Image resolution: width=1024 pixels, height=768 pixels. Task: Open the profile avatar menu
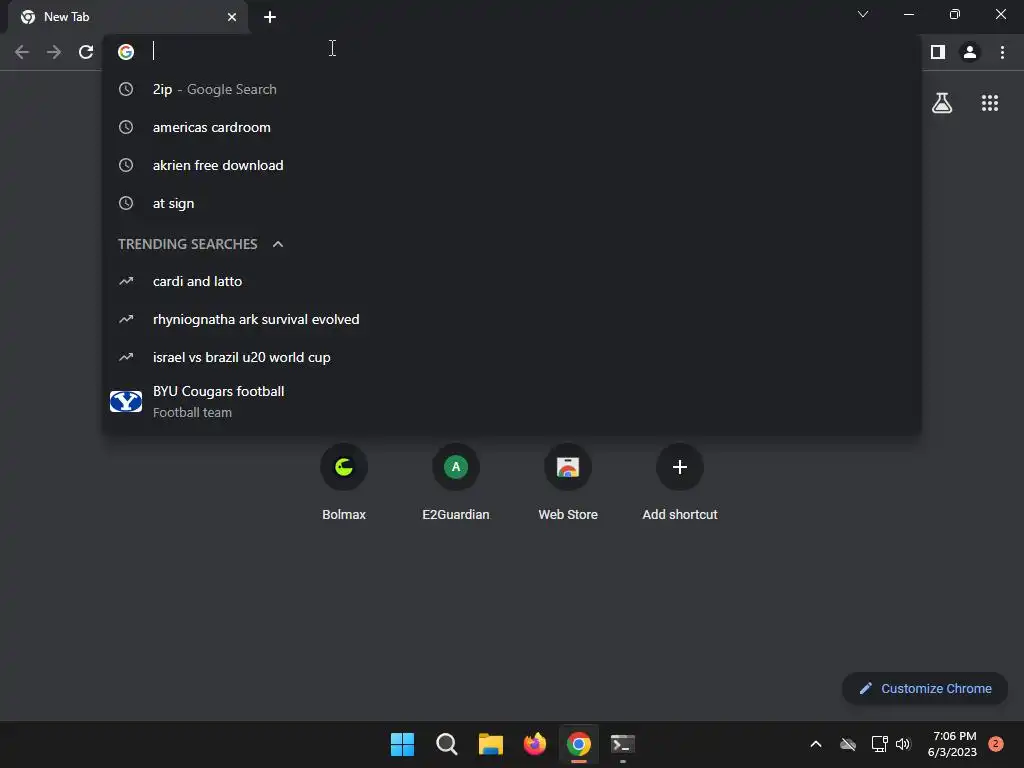pos(970,52)
